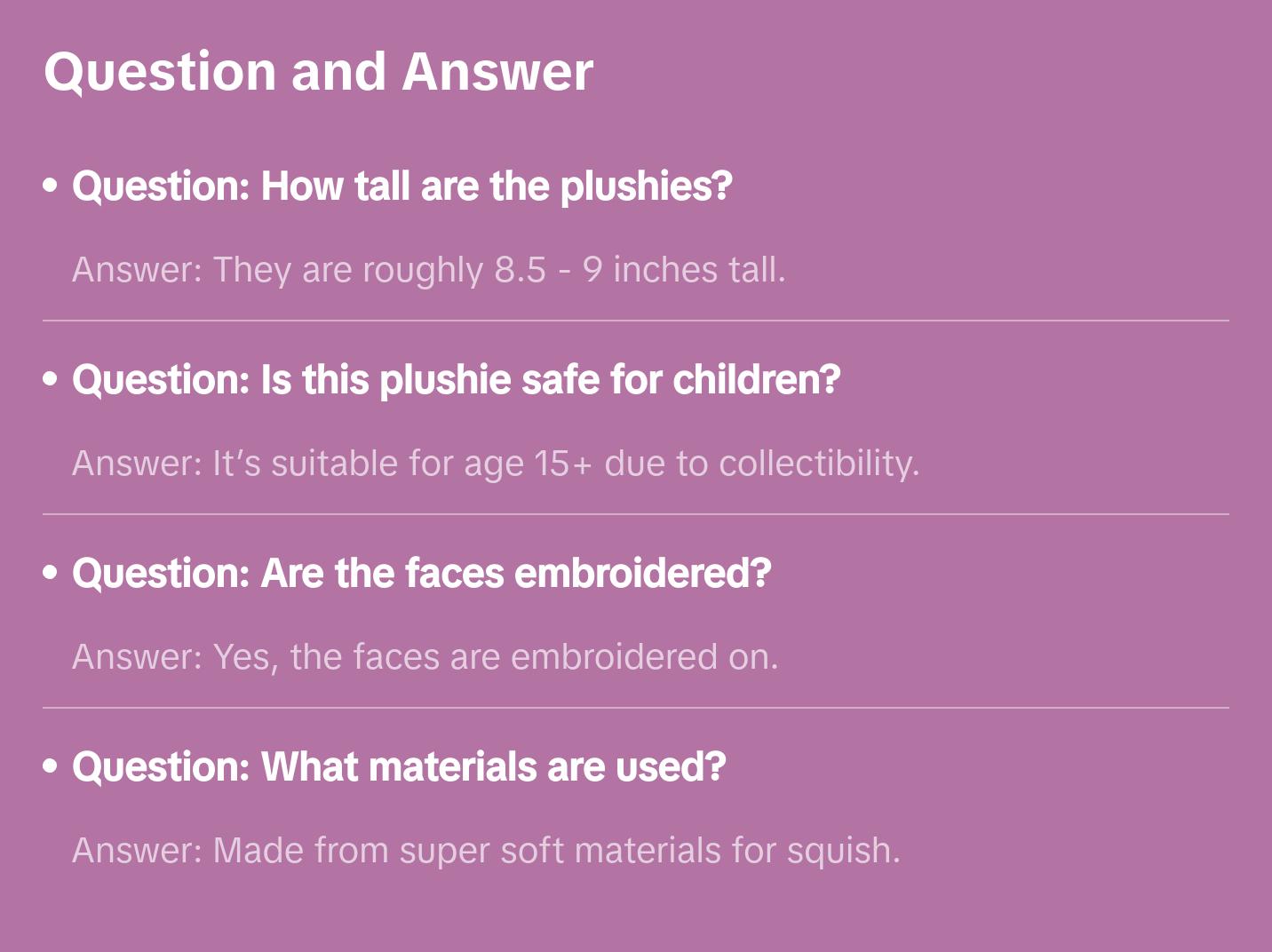Select the "How tall are the plushies?" question
This screenshot has width=1272, height=952.
(401, 186)
